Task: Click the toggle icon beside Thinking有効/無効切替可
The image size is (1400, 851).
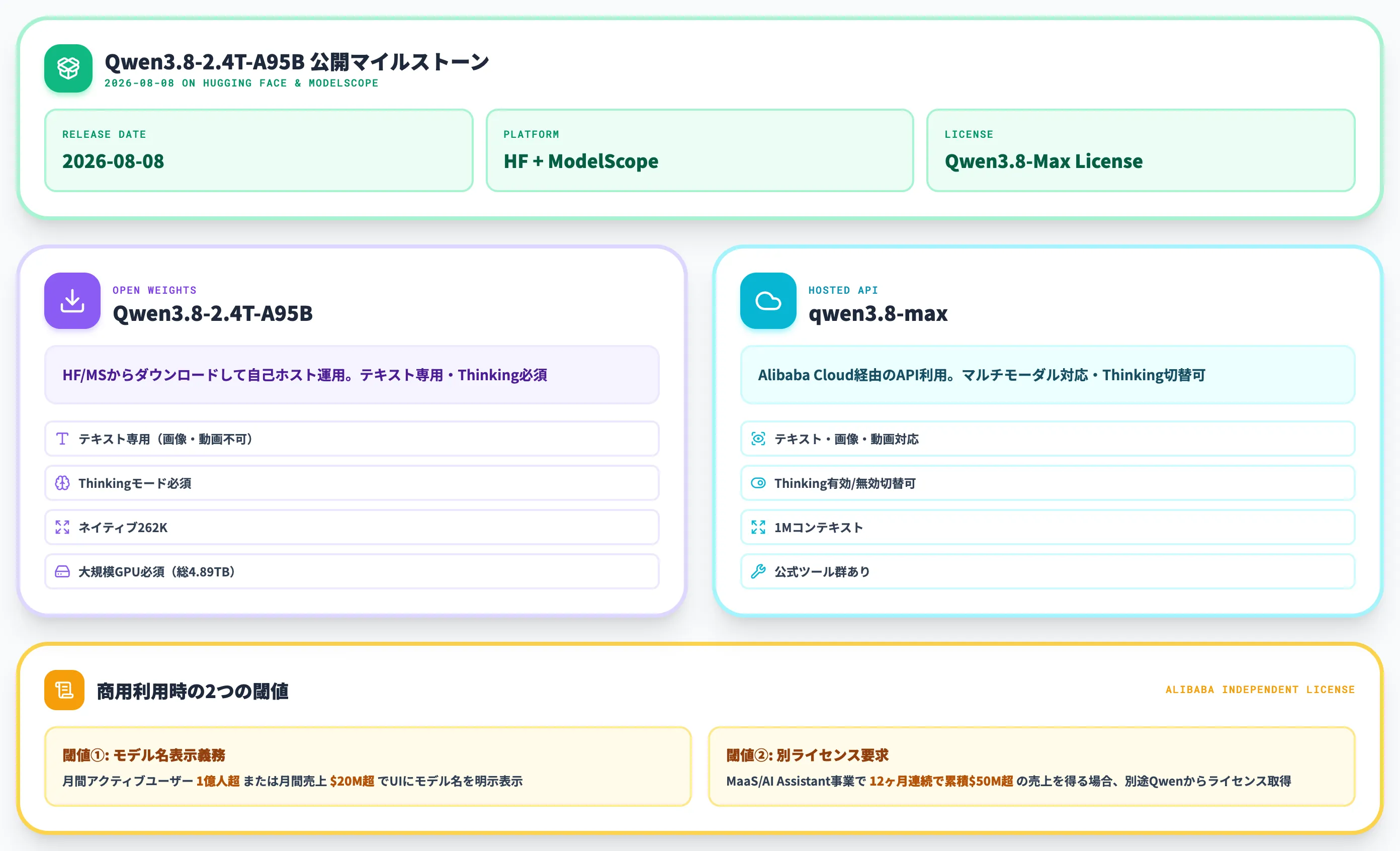Action: (x=758, y=483)
